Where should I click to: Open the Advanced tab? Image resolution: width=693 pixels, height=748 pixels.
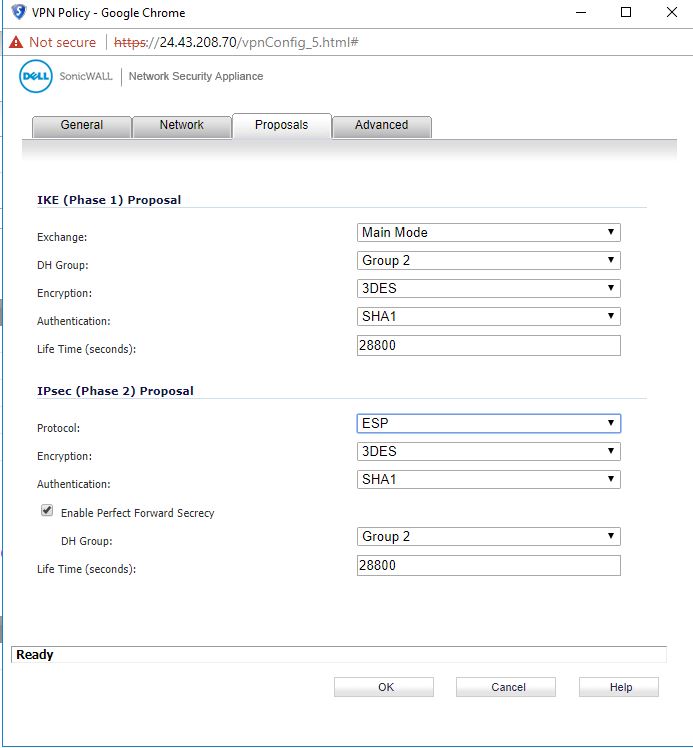click(381, 126)
